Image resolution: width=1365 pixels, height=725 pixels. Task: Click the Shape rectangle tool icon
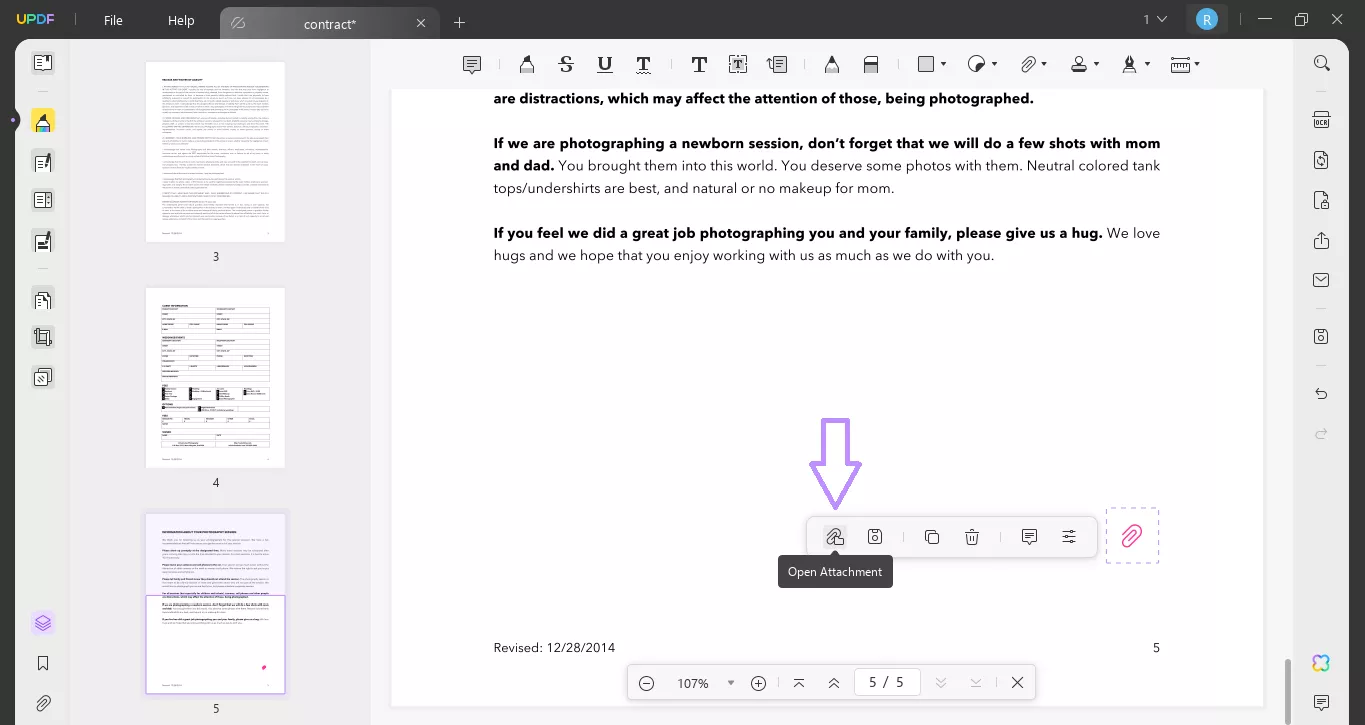pos(926,64)
